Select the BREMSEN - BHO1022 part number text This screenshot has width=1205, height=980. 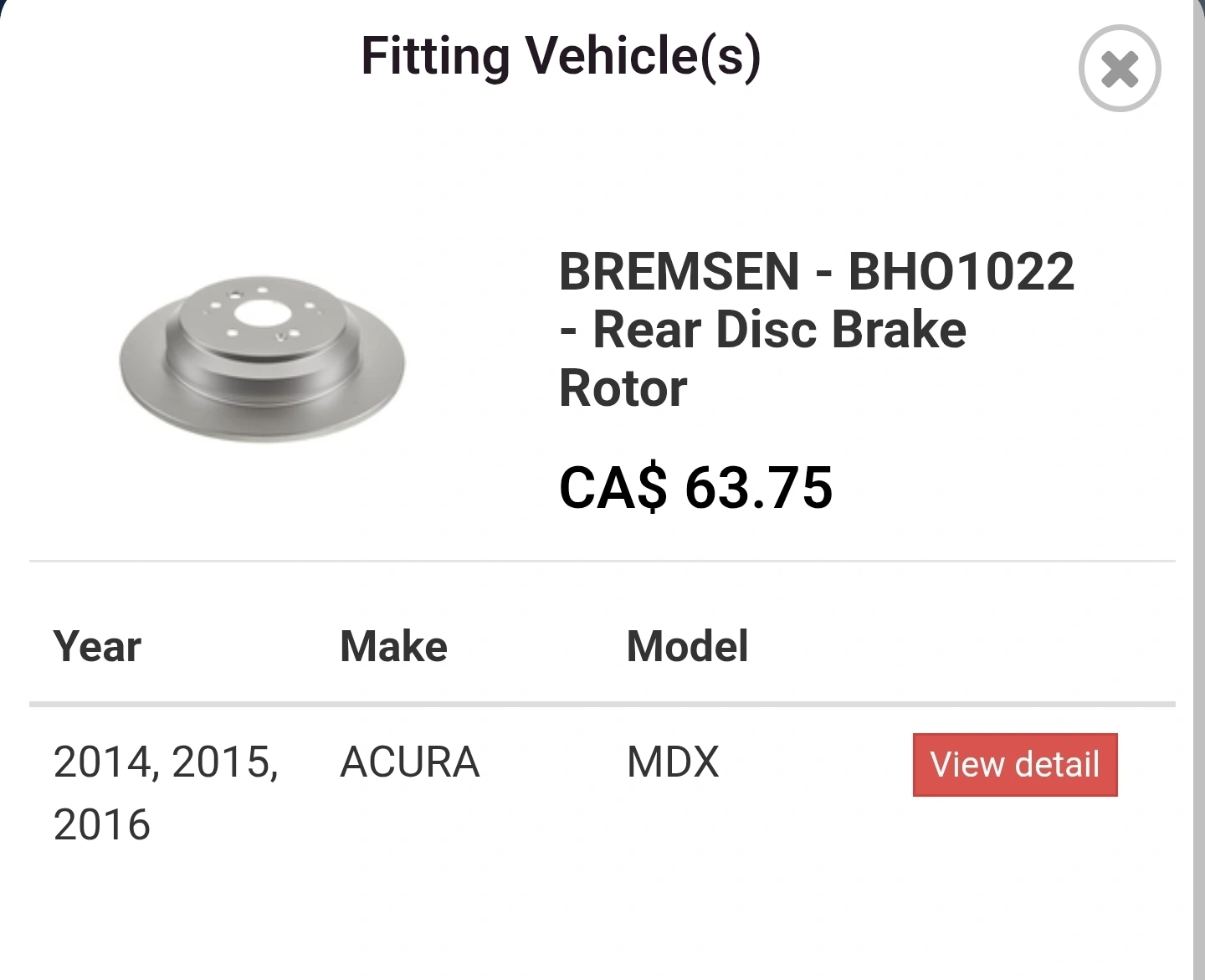pos(817,272)
